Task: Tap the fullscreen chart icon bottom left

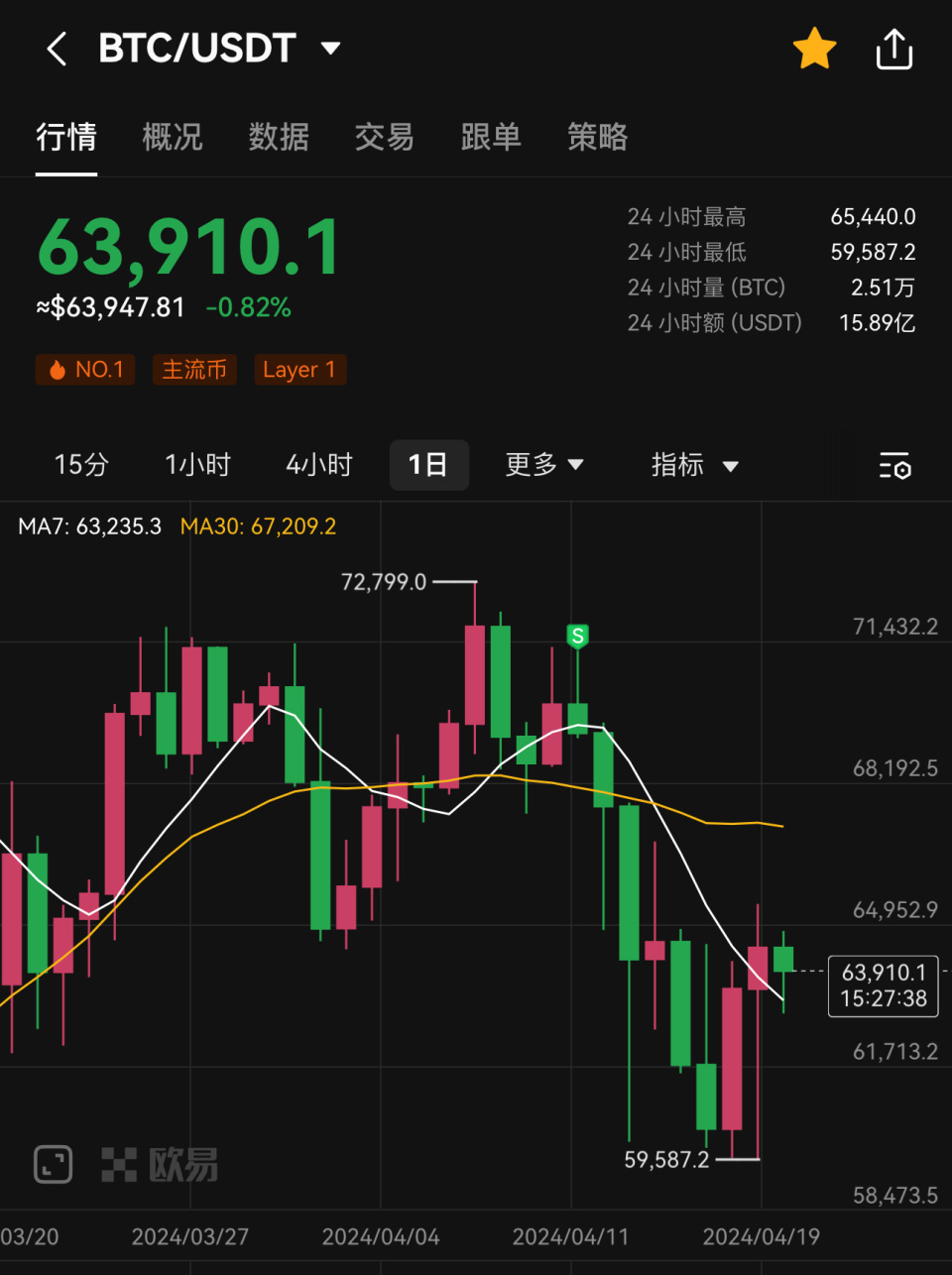Action: [53, 1165]
